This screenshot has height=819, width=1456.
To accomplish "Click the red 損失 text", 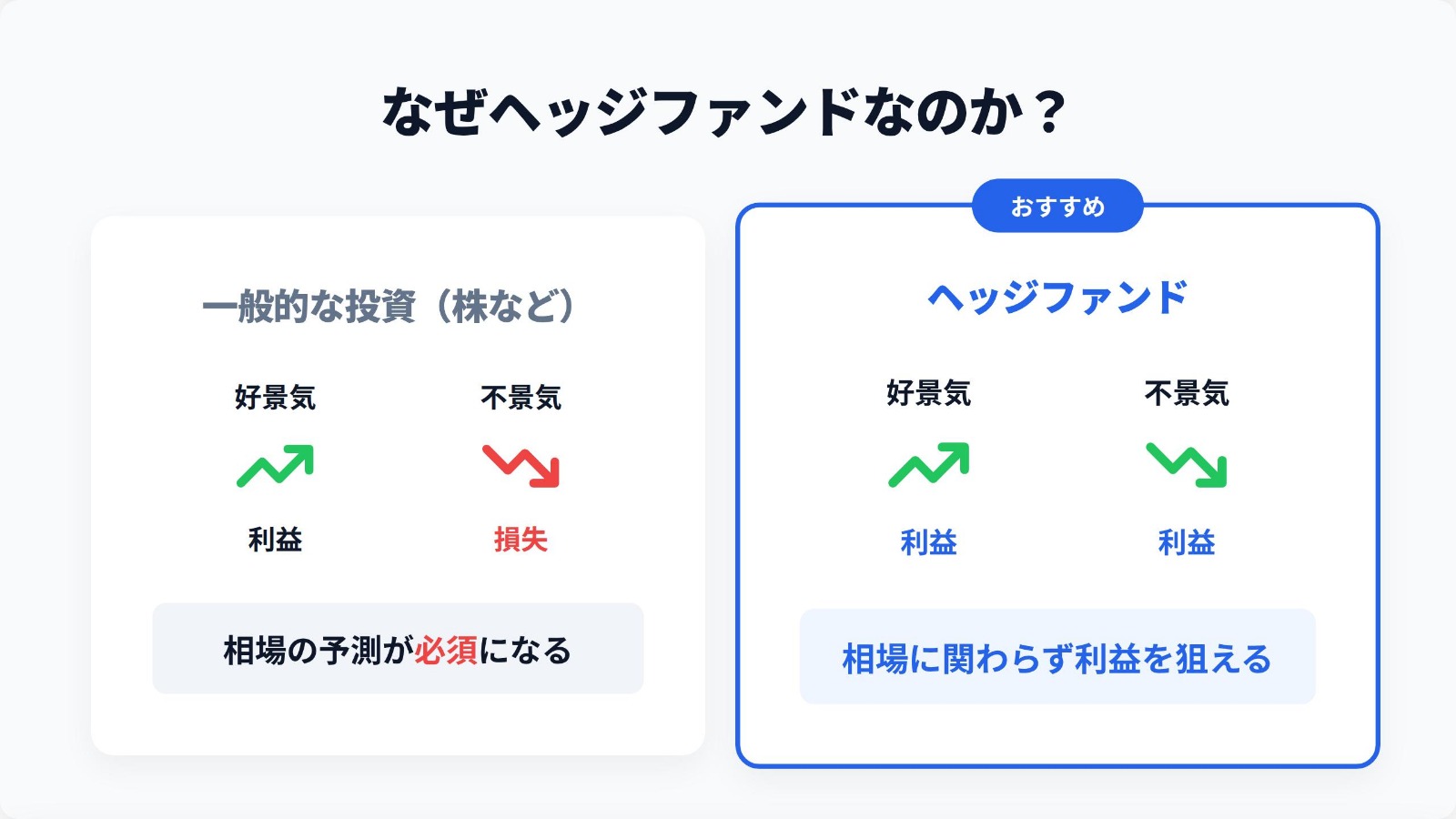I will (521, 540).
